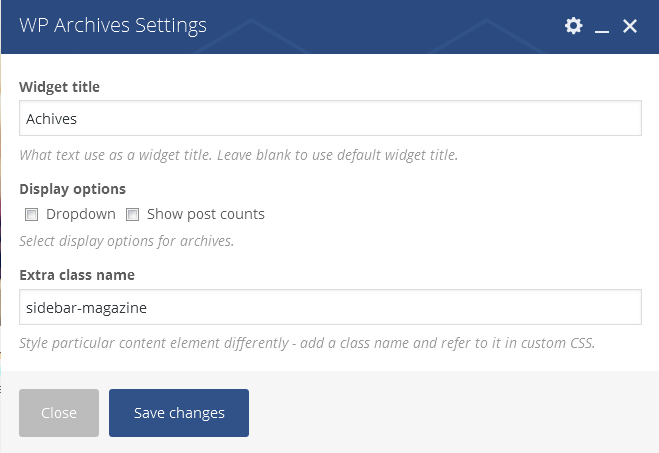
Task: Click the Show post counts label text
Action: coord(206,214)
